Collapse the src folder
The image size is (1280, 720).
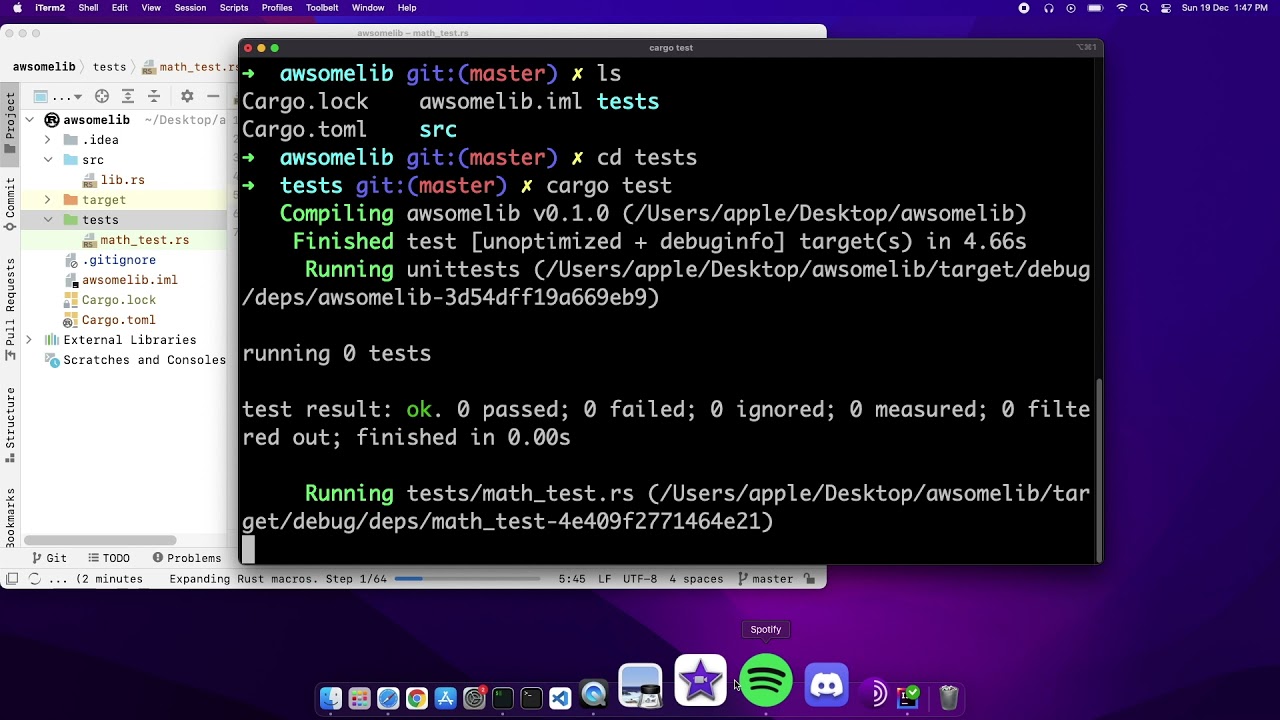(x=47, y=160)
